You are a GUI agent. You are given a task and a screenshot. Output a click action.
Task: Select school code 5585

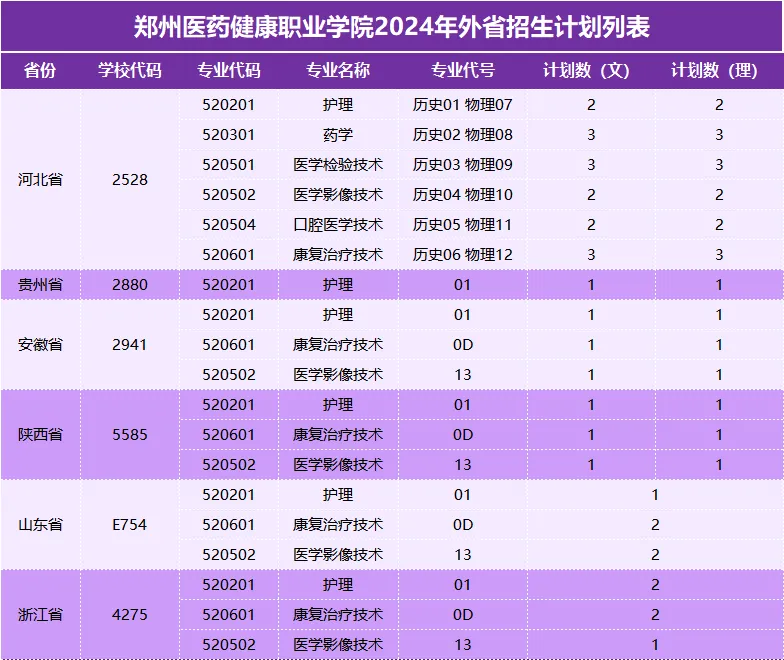coord(130,434)
